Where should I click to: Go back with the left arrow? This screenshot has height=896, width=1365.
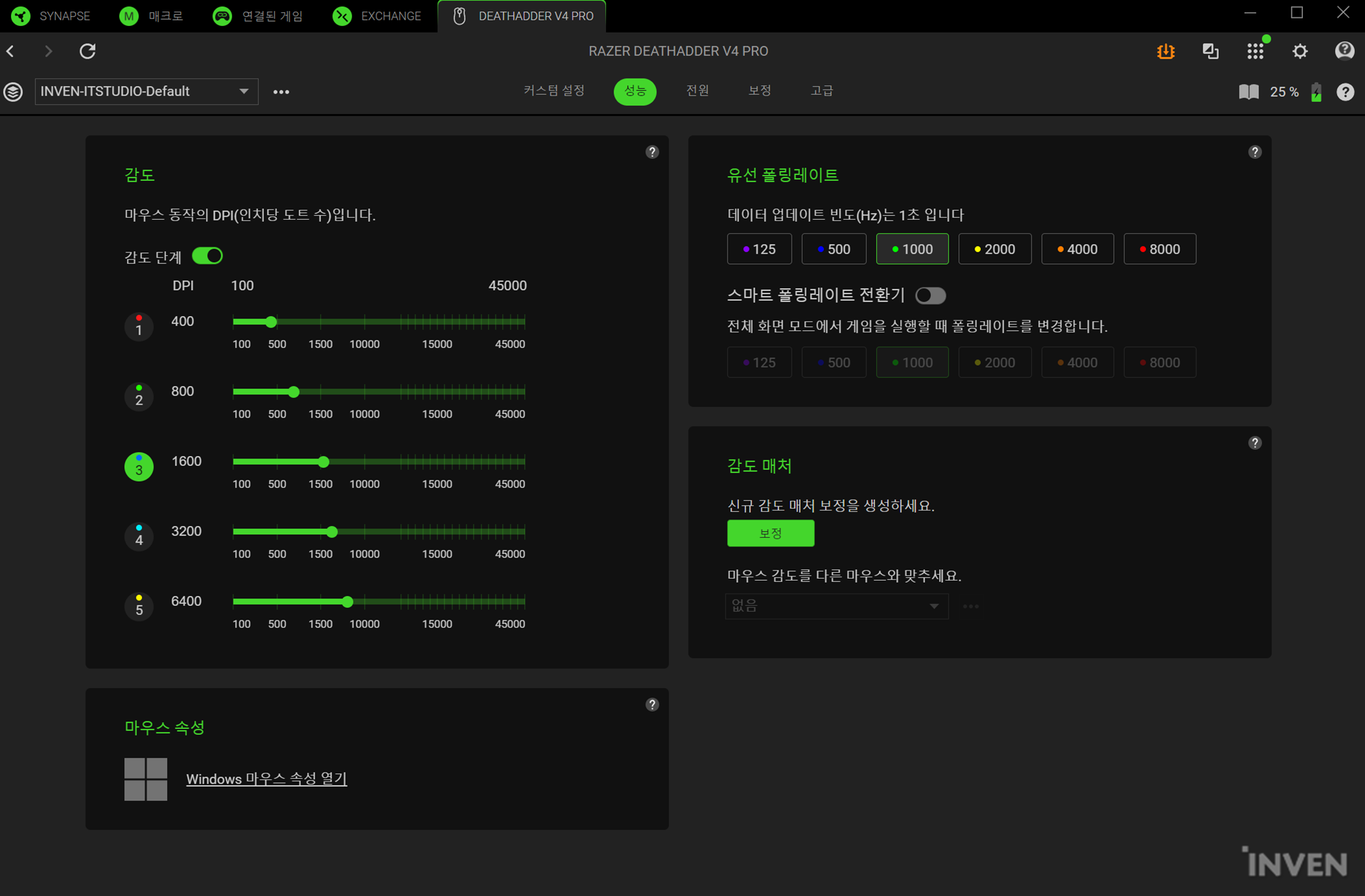pos(11,51)
